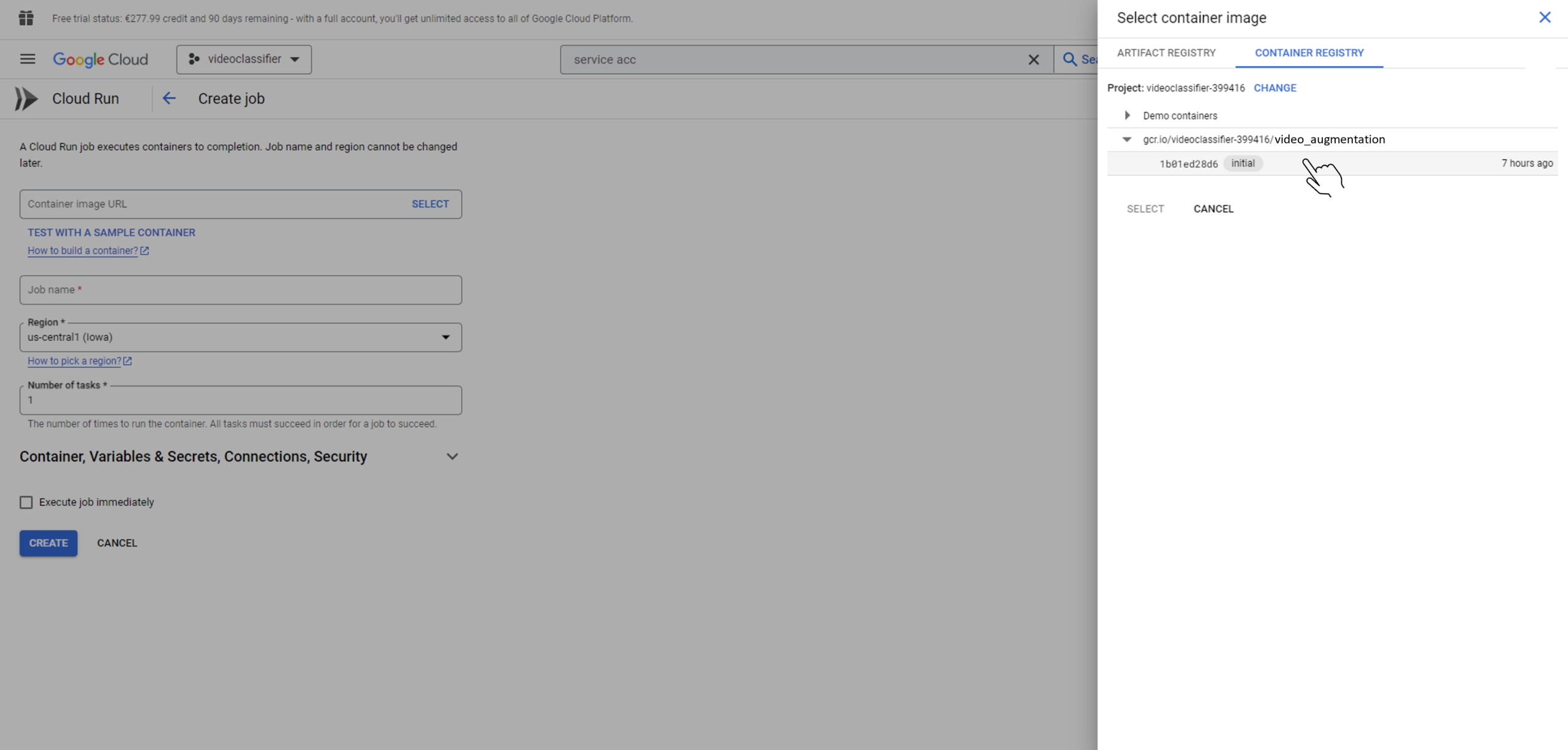Switch to the Artifact Registry tab
Viewport: 1568px width, 750px height.
[x=1166, y=53]
